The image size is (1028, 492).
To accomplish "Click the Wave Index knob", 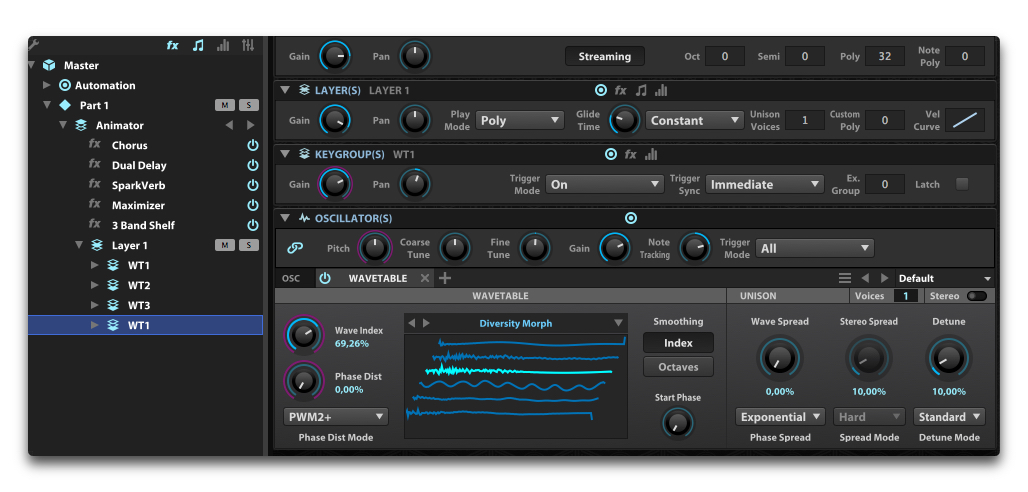I will click(304, 335).
